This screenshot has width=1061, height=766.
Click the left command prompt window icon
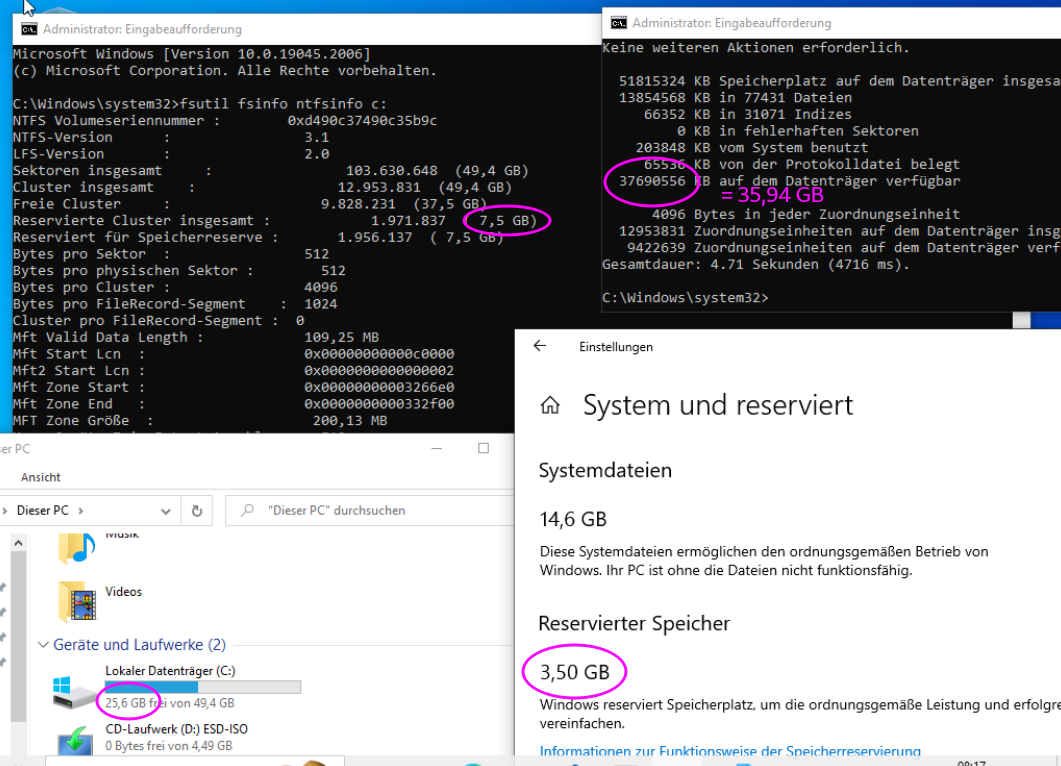click(29, 29)
